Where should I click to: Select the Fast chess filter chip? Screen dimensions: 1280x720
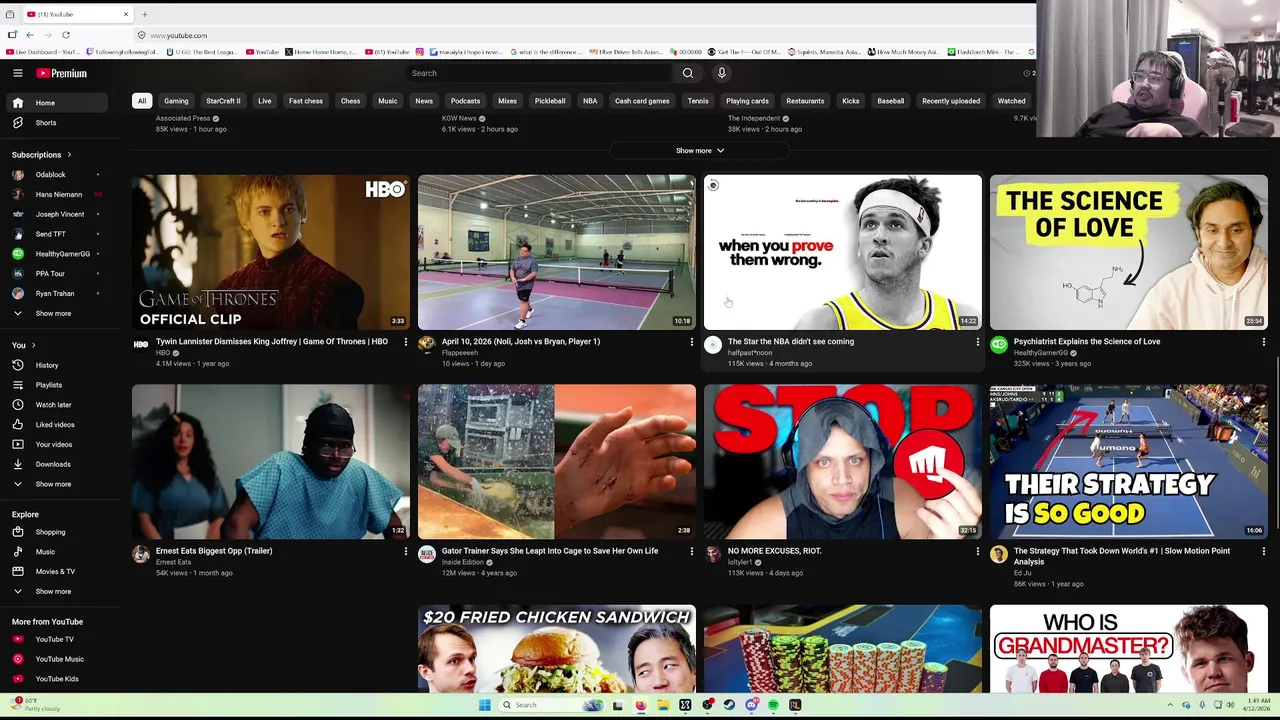[x=306, y=101]
